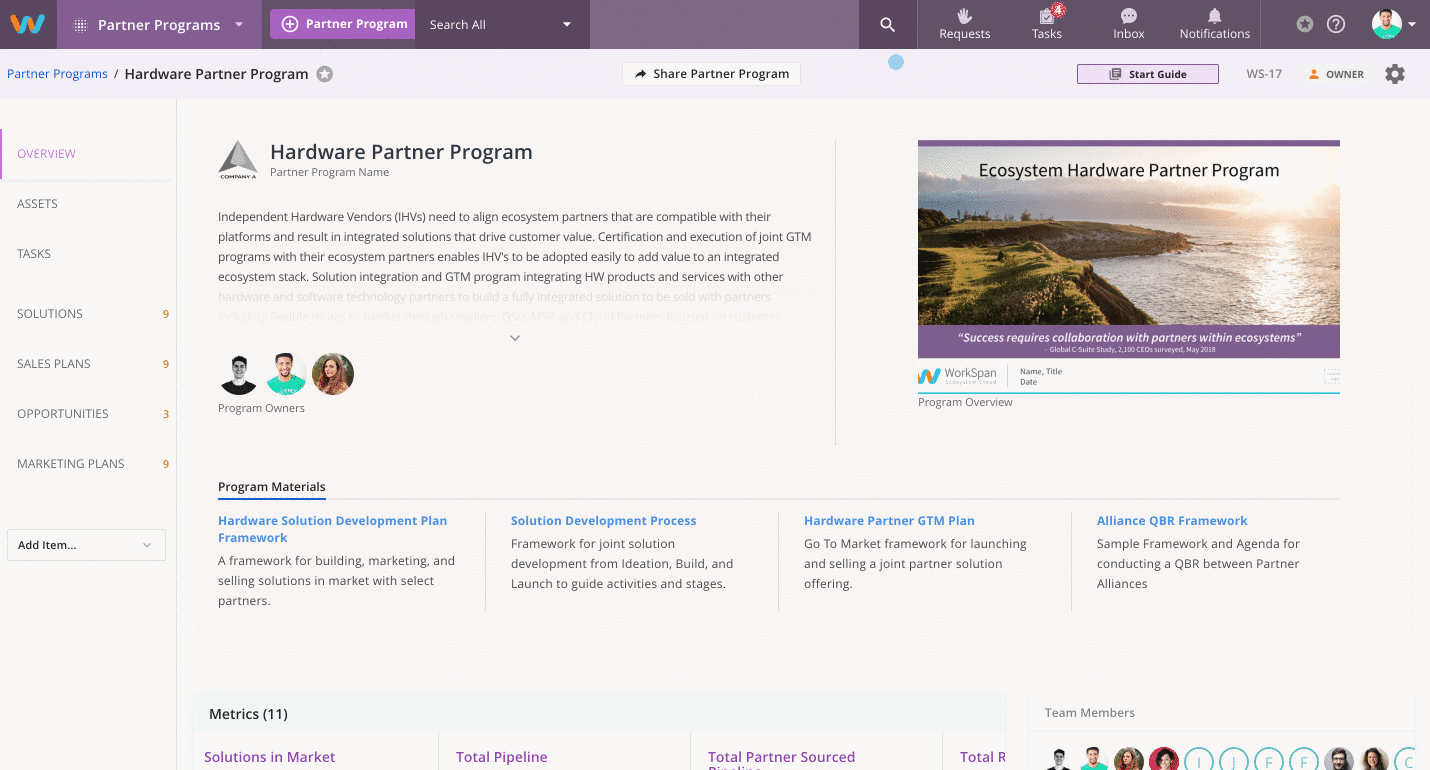The height and width of the screenshot is (770, 1430).
Task: Open Hardware Partner GTM Plan link
Action: [889, 521]
